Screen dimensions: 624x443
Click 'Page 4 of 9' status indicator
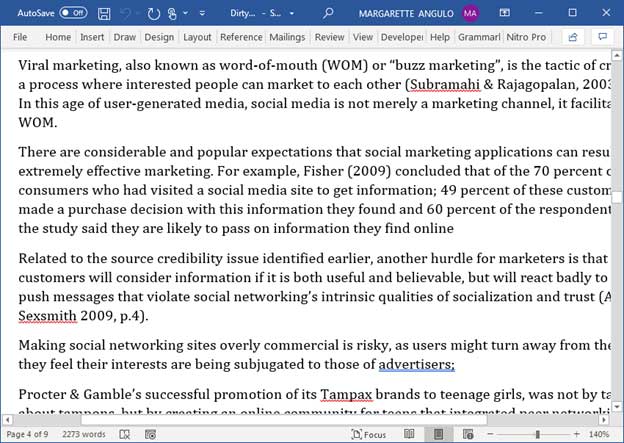(x=27, y=434)
